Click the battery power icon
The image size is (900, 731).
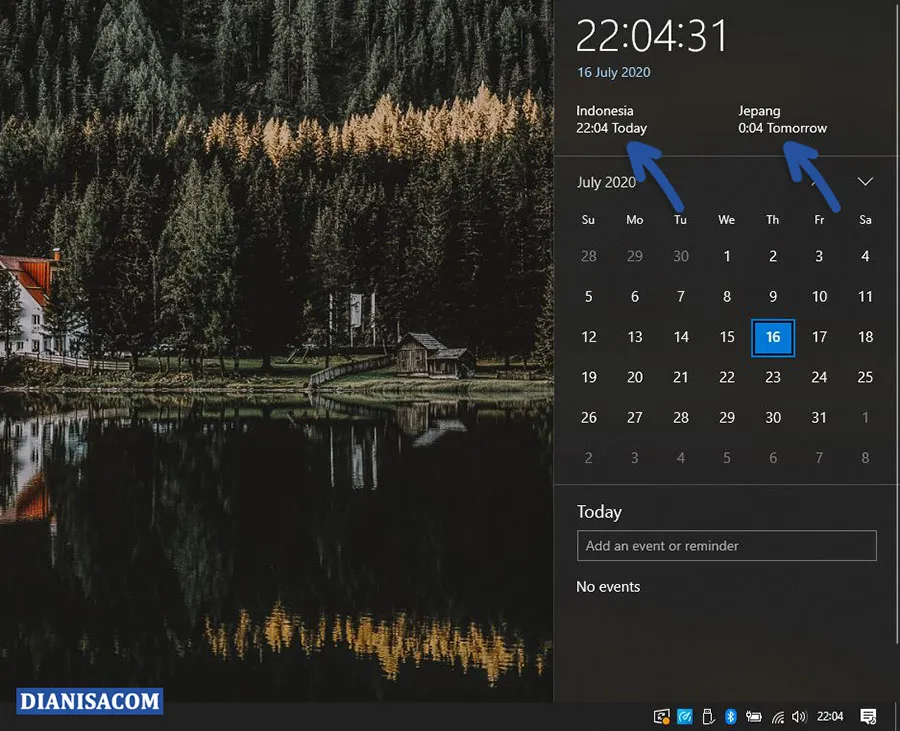pyautogui.click(x=752, y=716)
